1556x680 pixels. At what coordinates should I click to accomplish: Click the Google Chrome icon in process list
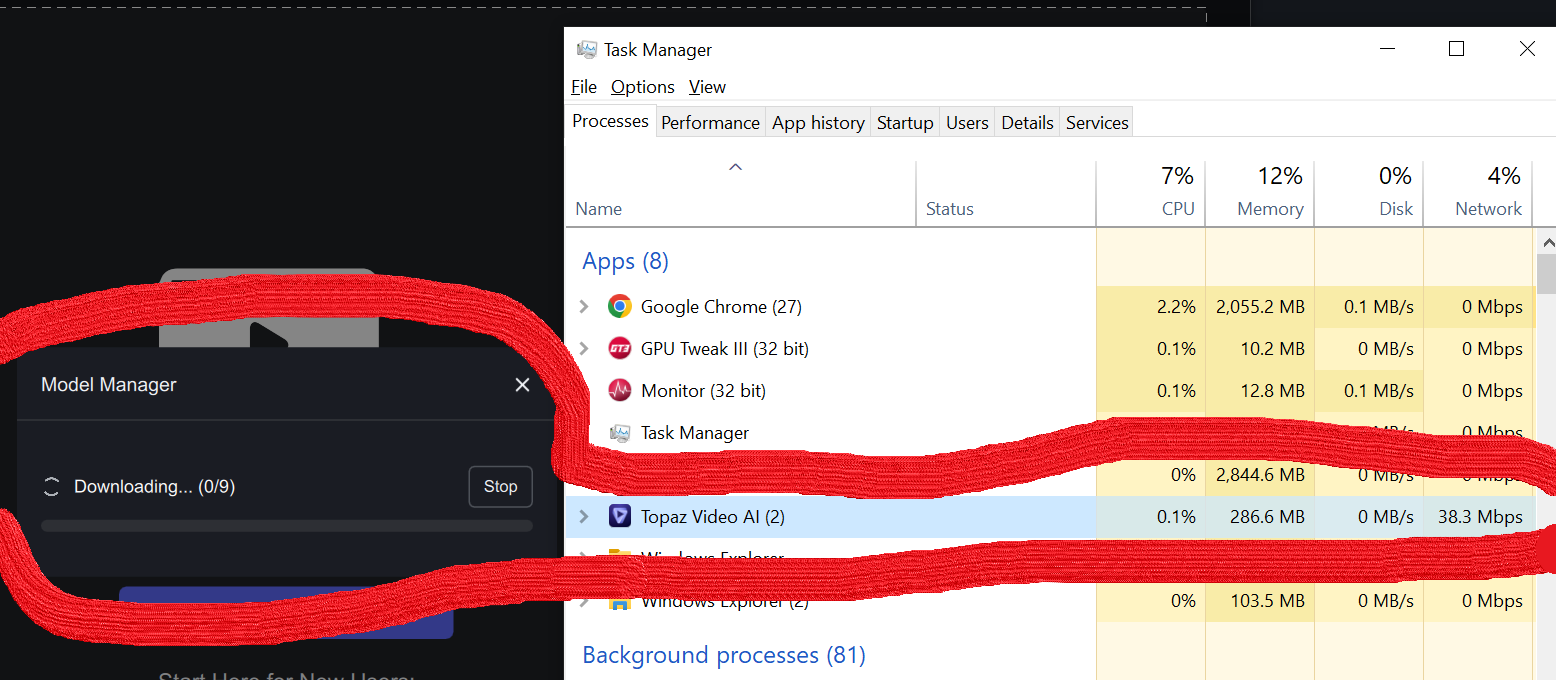click(620, 307)
